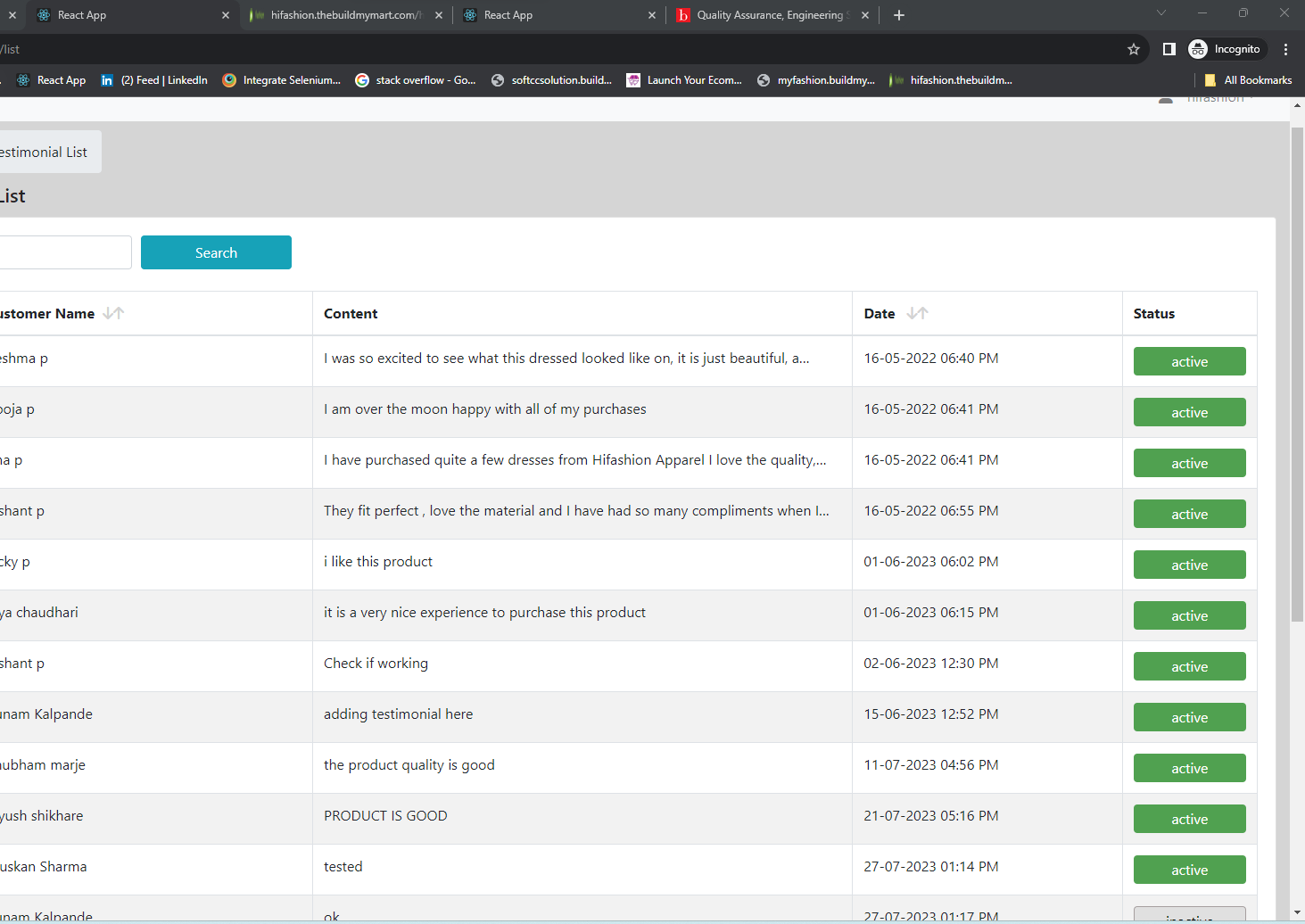Close the hifashion.thebuildmymart.com tab
The width and height of the screenshot is (1305, 924).
(x=439, y=15)
